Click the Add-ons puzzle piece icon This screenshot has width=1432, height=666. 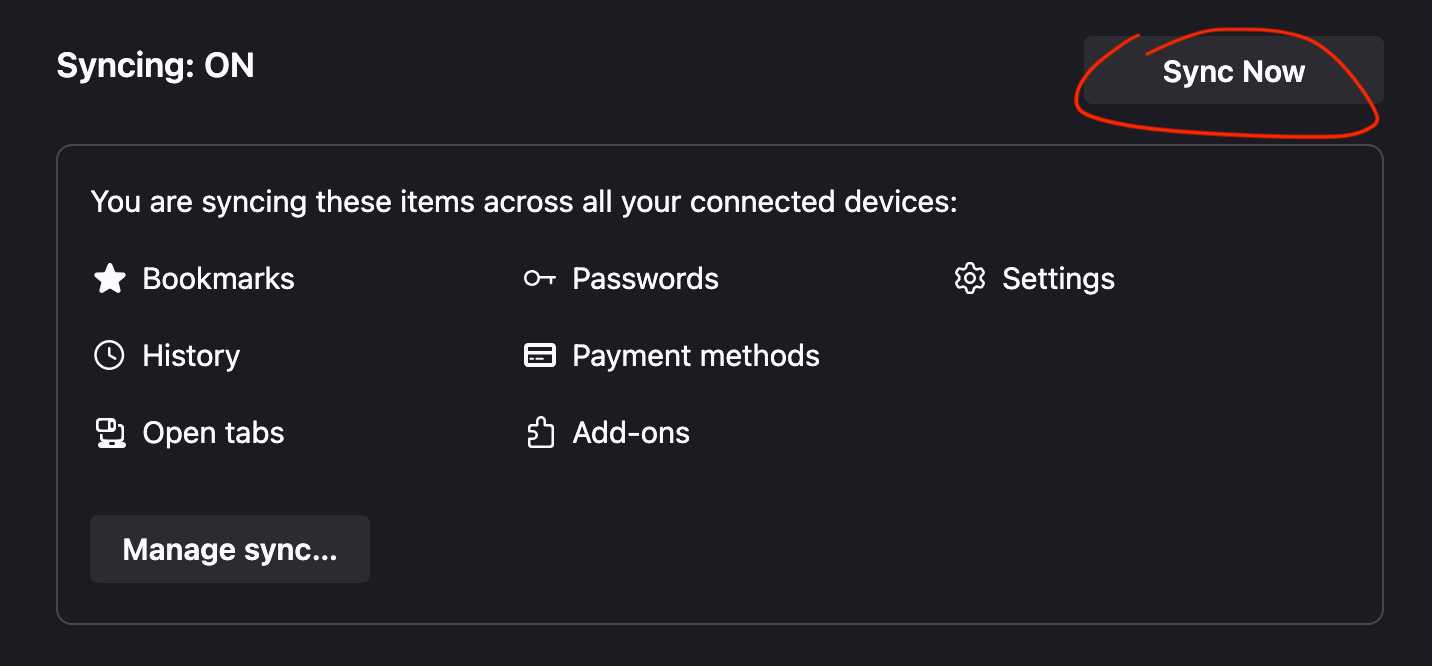click(x=540, y=433)
